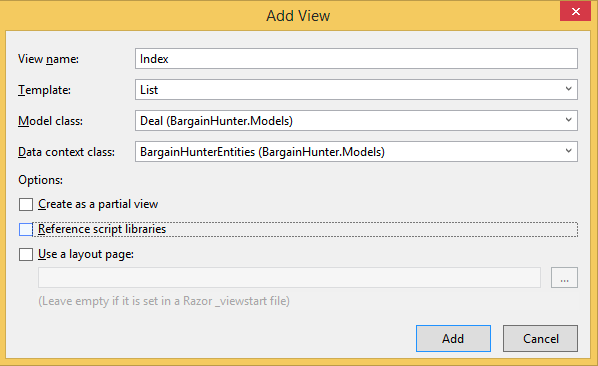
Task: Close the Add View dialog window
Action: click(575, 11)
